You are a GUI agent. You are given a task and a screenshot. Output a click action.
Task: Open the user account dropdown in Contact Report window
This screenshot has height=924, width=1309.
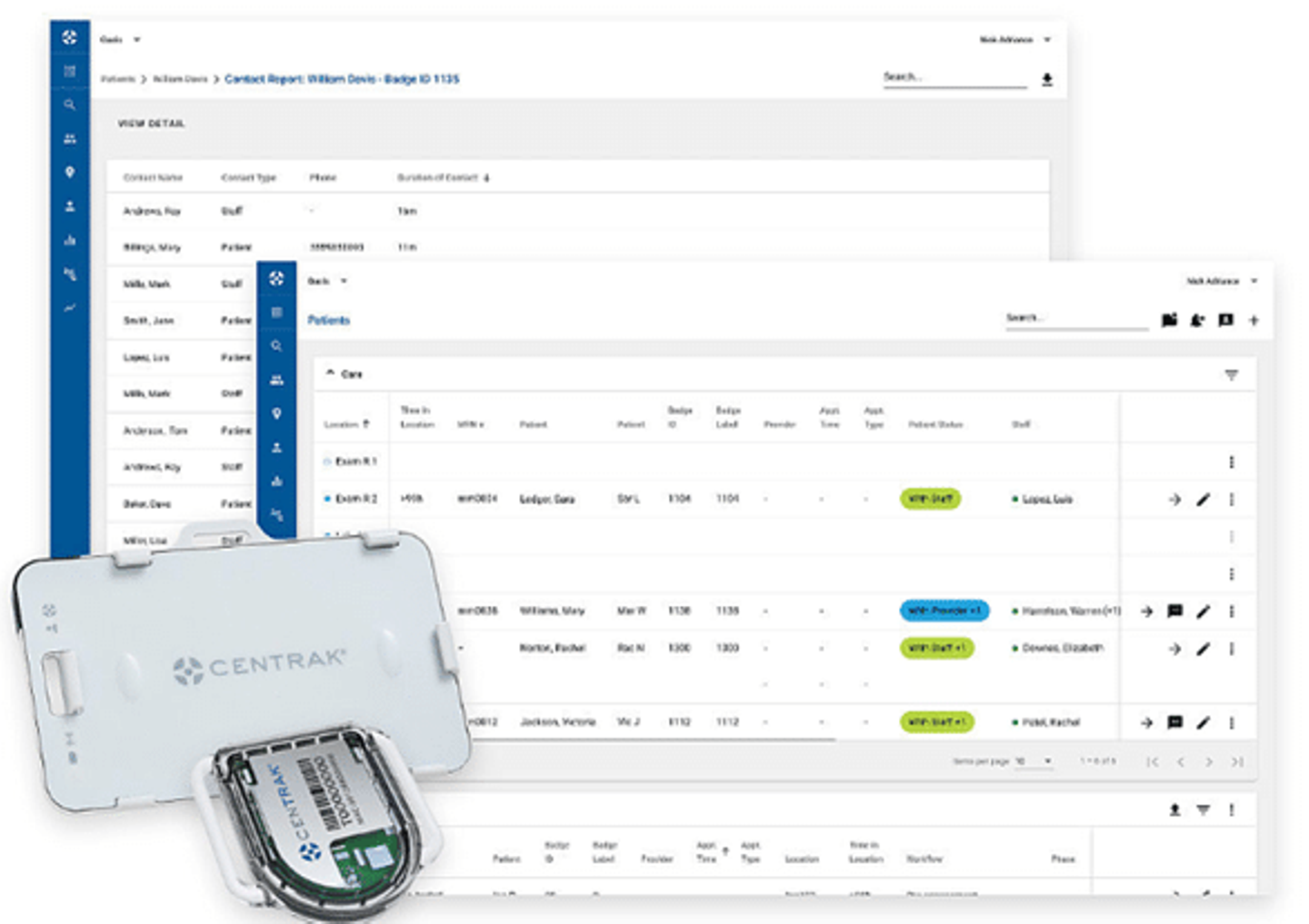1014,40
